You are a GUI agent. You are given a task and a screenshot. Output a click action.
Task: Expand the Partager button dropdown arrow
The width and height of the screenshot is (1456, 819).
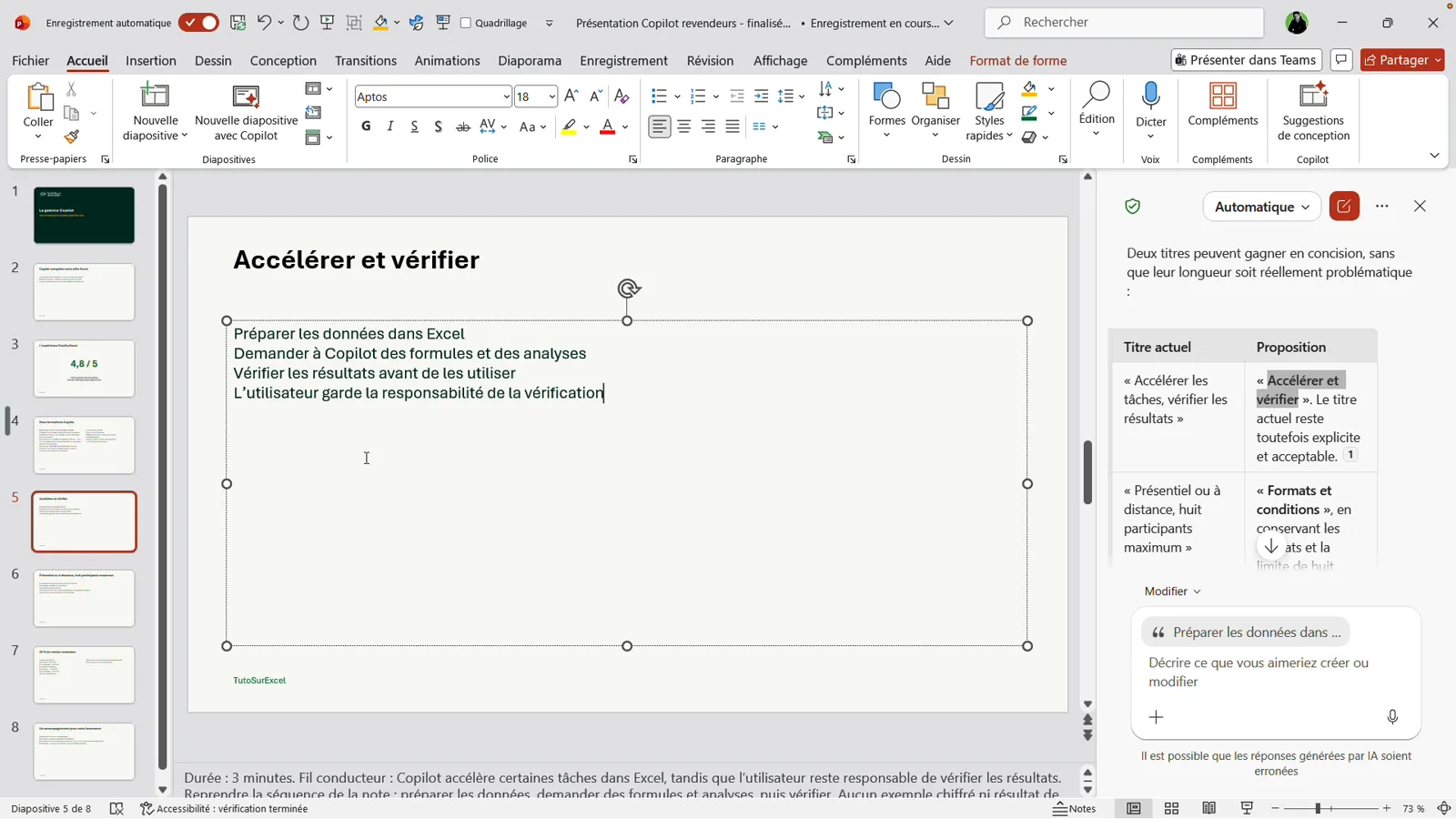click(x=1438, y=60)
